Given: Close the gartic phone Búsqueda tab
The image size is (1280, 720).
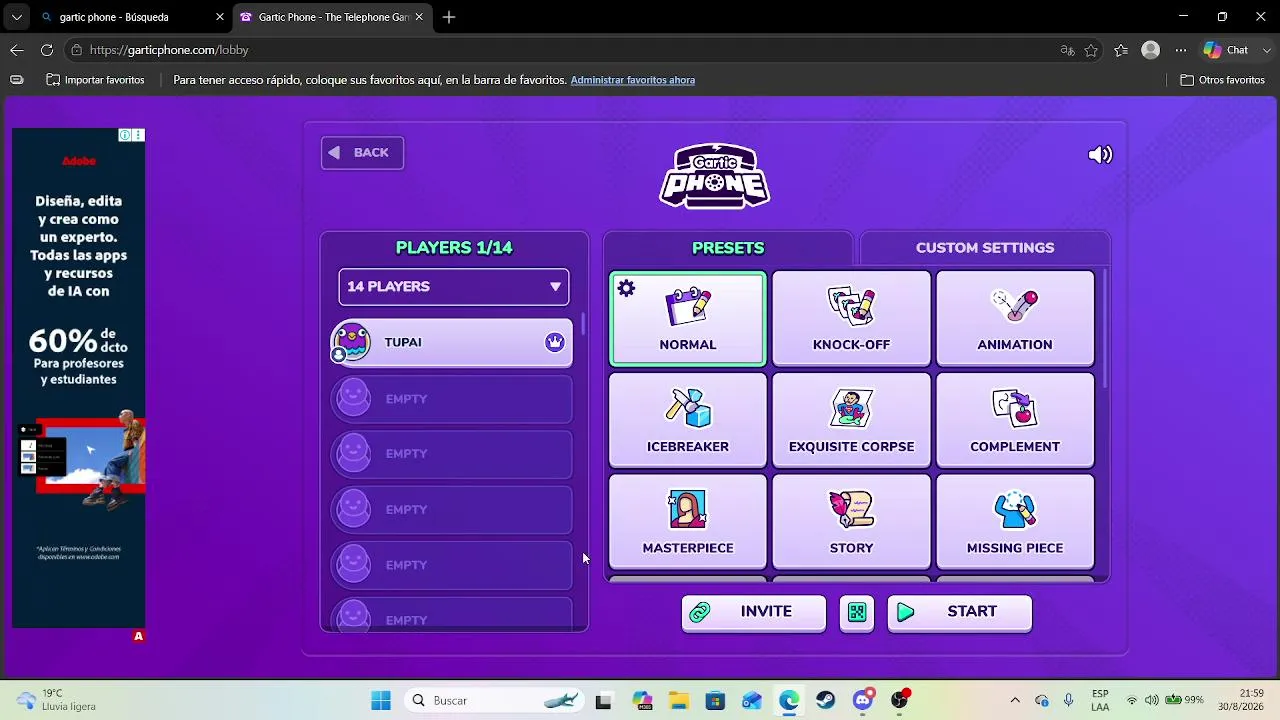Looking at the screenshot, I should coord(220,17).
